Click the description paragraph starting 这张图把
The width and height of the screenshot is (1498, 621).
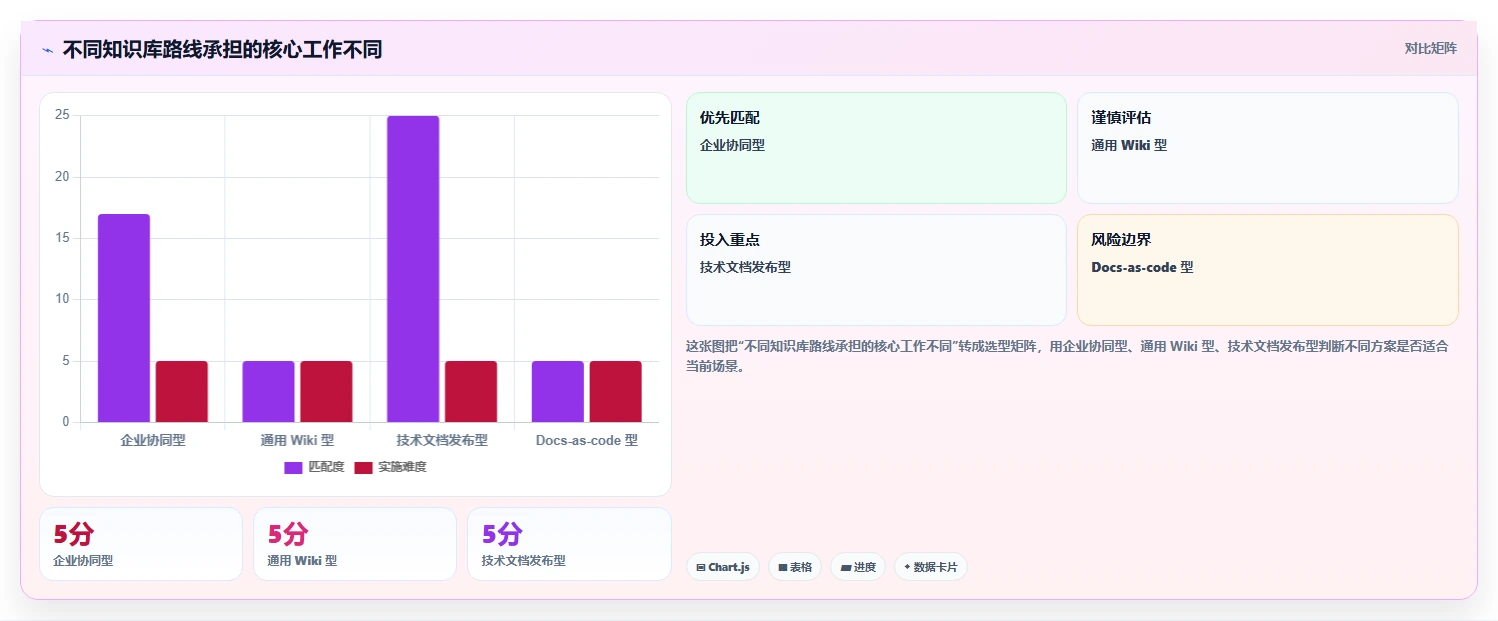click(x=1067, y=356)
